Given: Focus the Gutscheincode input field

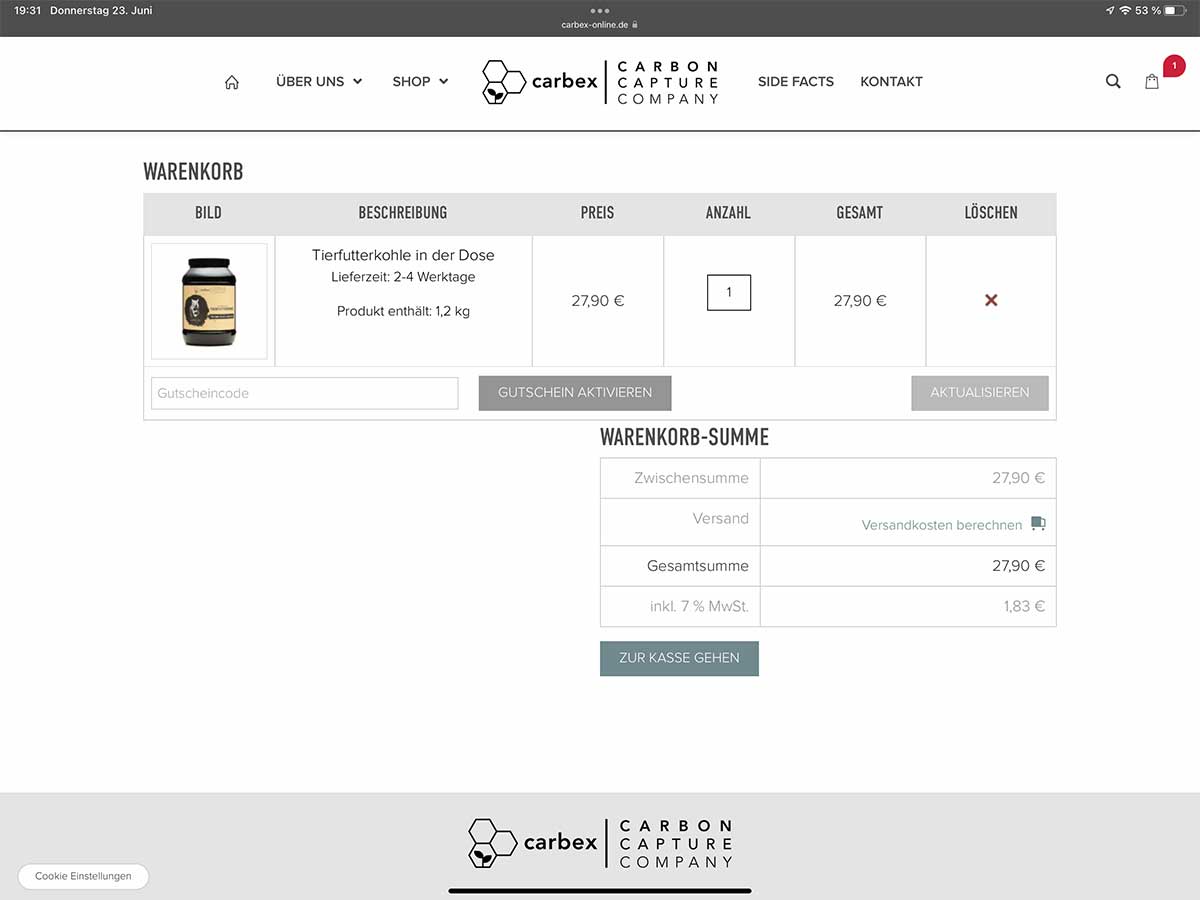Looking at the screenshot, I should coord(305,393).
